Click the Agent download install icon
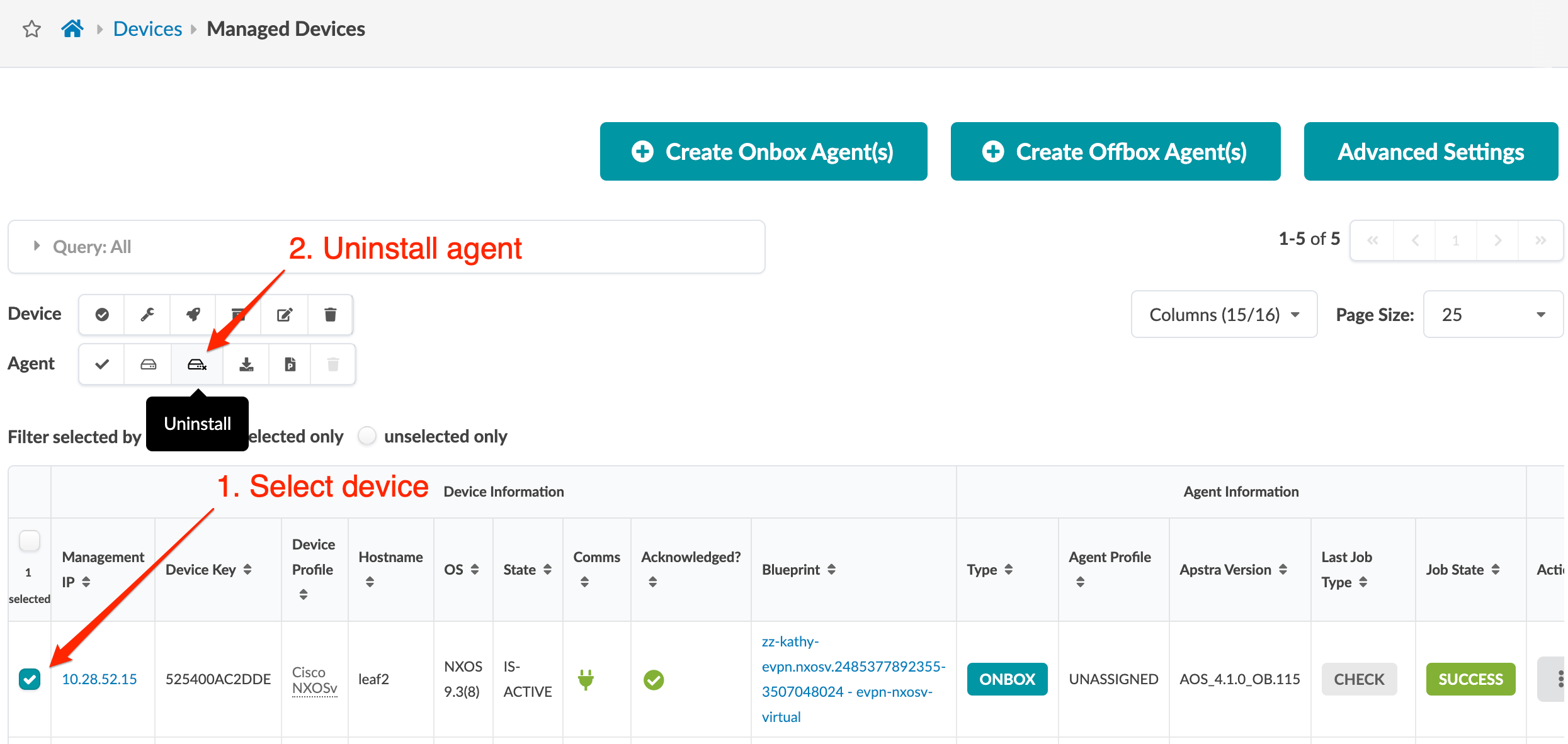 click(246, 364)
